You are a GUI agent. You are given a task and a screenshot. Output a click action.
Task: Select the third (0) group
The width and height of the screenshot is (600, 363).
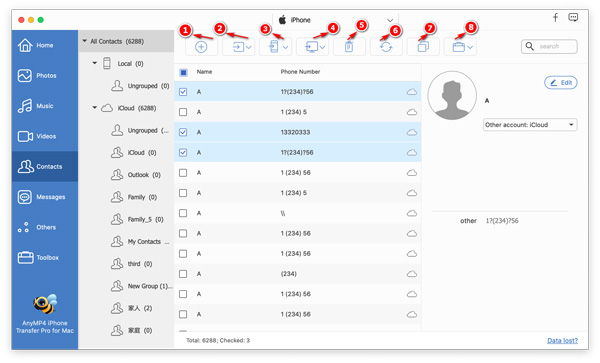click(132, 264)
